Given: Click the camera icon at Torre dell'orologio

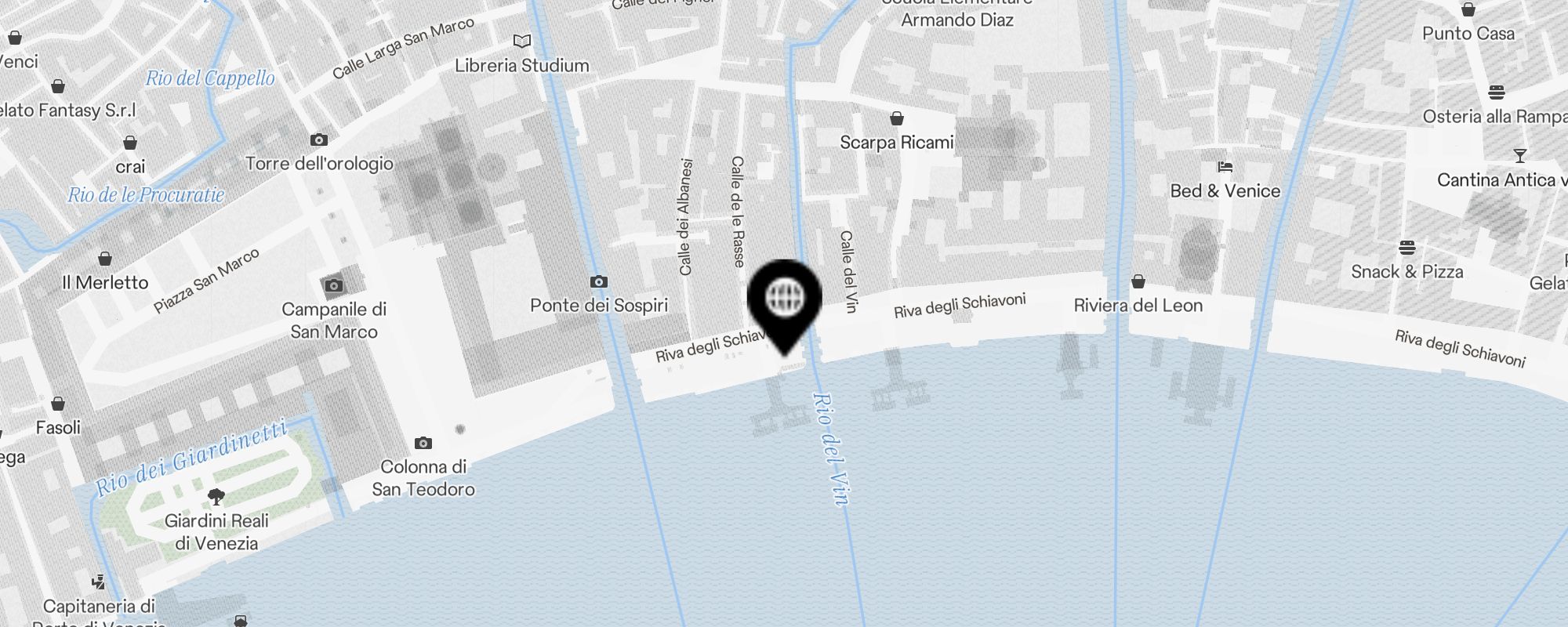Looking at the screenshot, I should pyautogui.click(x=319, y=140).
